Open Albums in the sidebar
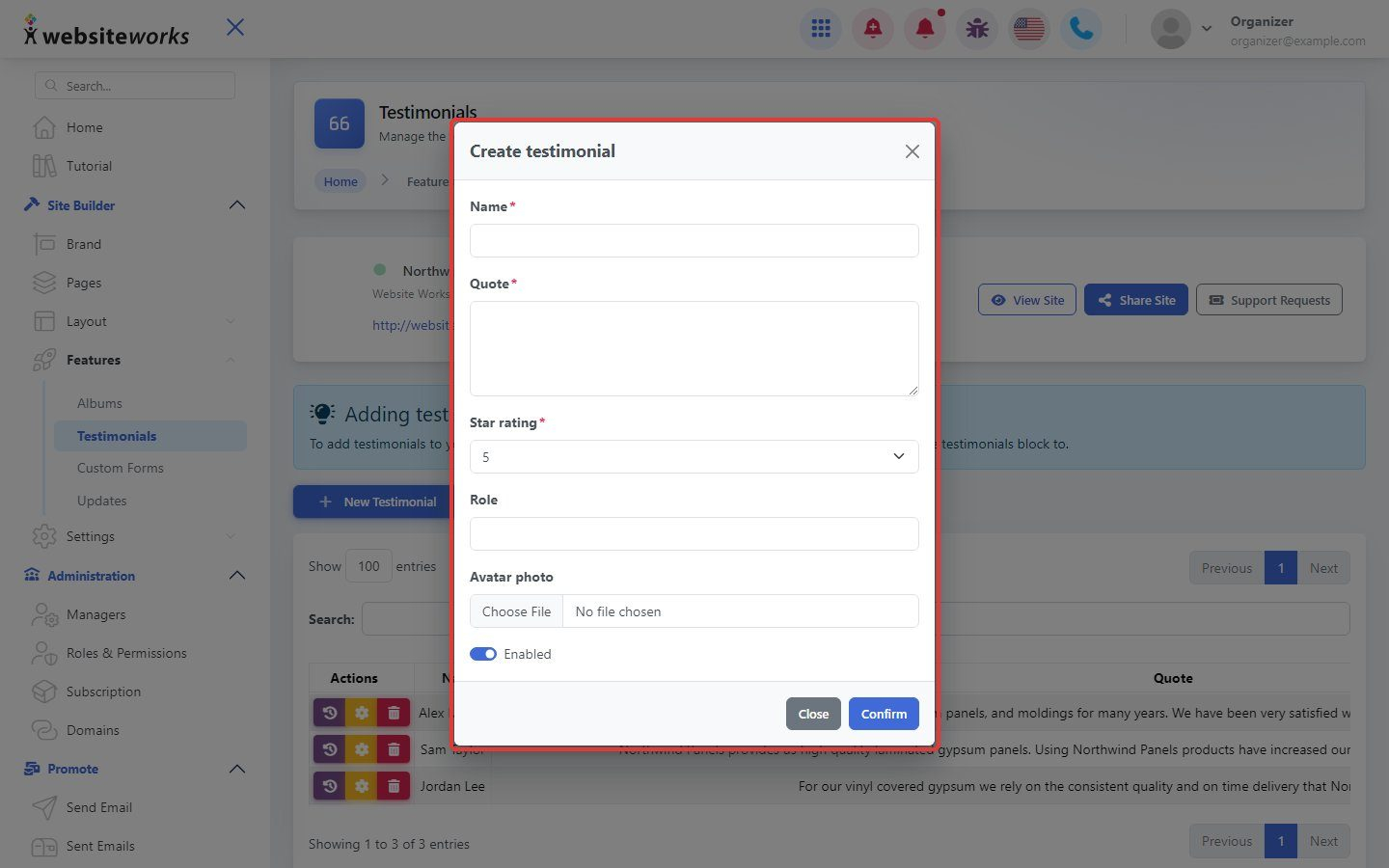This screenshot has width=1389, height=868. click(99, 403)
